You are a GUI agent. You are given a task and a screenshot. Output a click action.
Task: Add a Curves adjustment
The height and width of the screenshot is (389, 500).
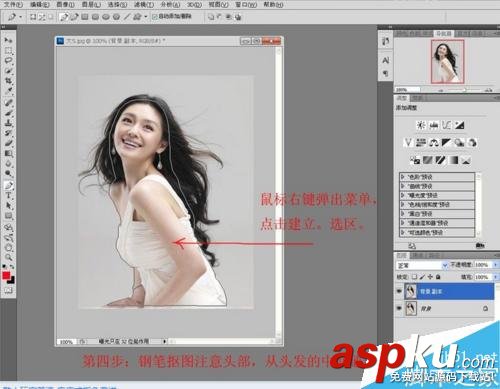click(447, 125)
